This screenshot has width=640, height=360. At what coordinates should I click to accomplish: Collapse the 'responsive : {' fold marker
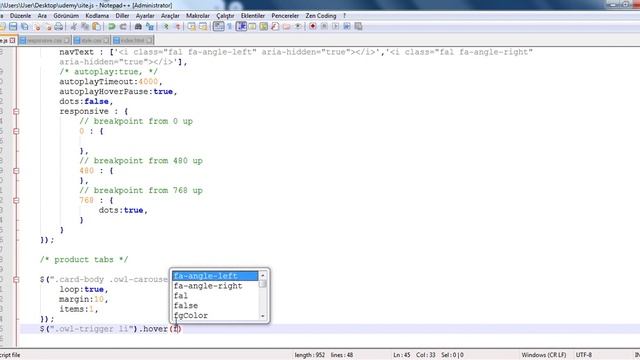coord(16,111)
